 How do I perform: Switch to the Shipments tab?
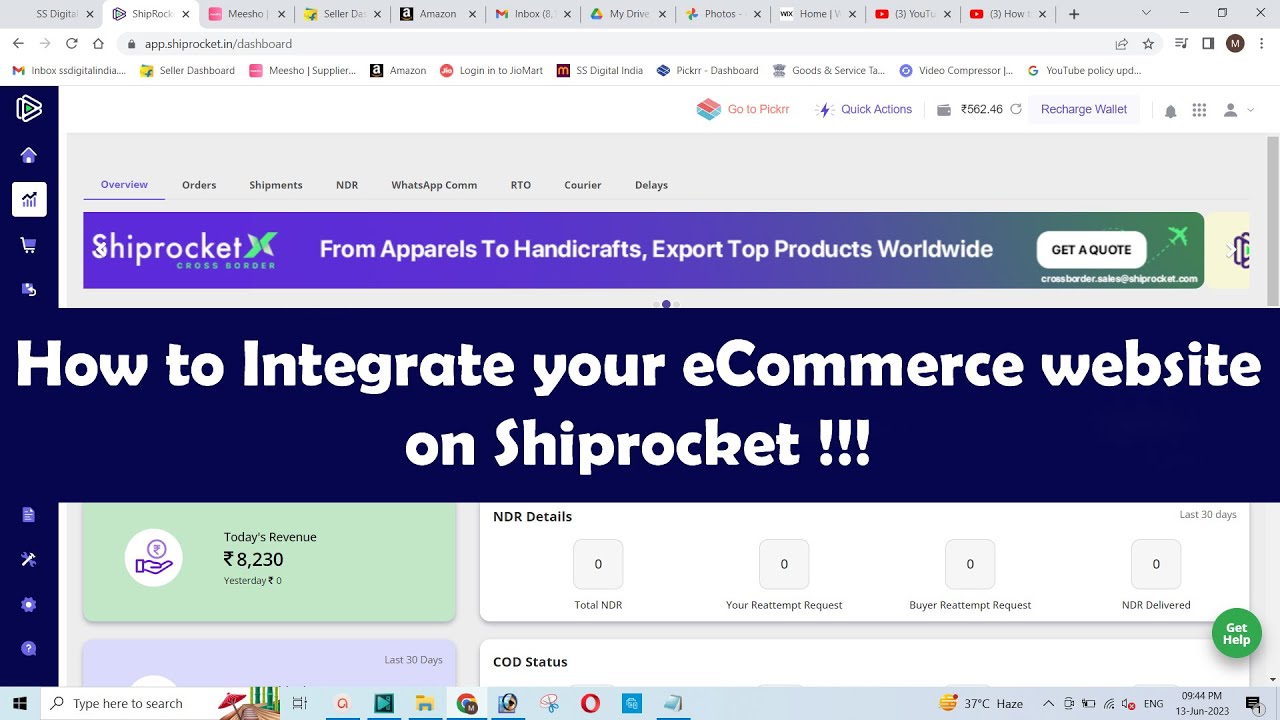pos(276,185)
